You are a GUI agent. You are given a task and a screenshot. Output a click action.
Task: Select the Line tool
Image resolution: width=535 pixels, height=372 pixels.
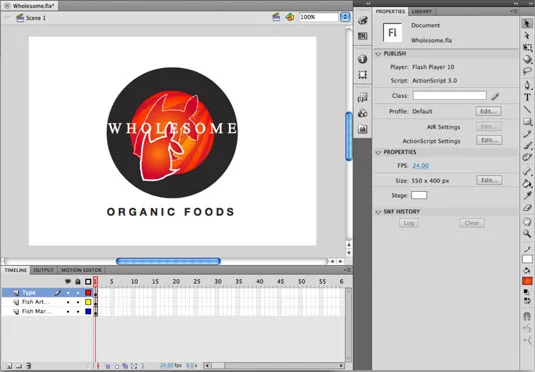pyautogui.click(x=527, y=109)
